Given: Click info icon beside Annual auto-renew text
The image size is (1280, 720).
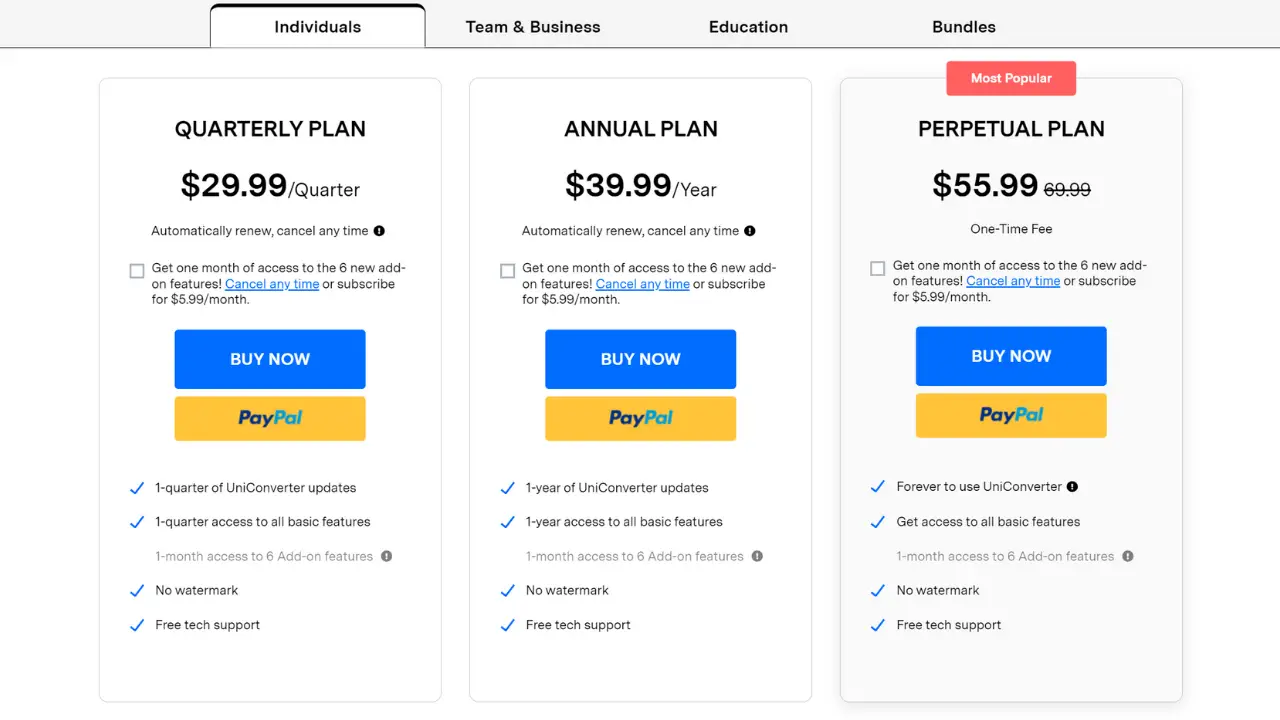Looking at the screenshot, I should coord(750,231).
